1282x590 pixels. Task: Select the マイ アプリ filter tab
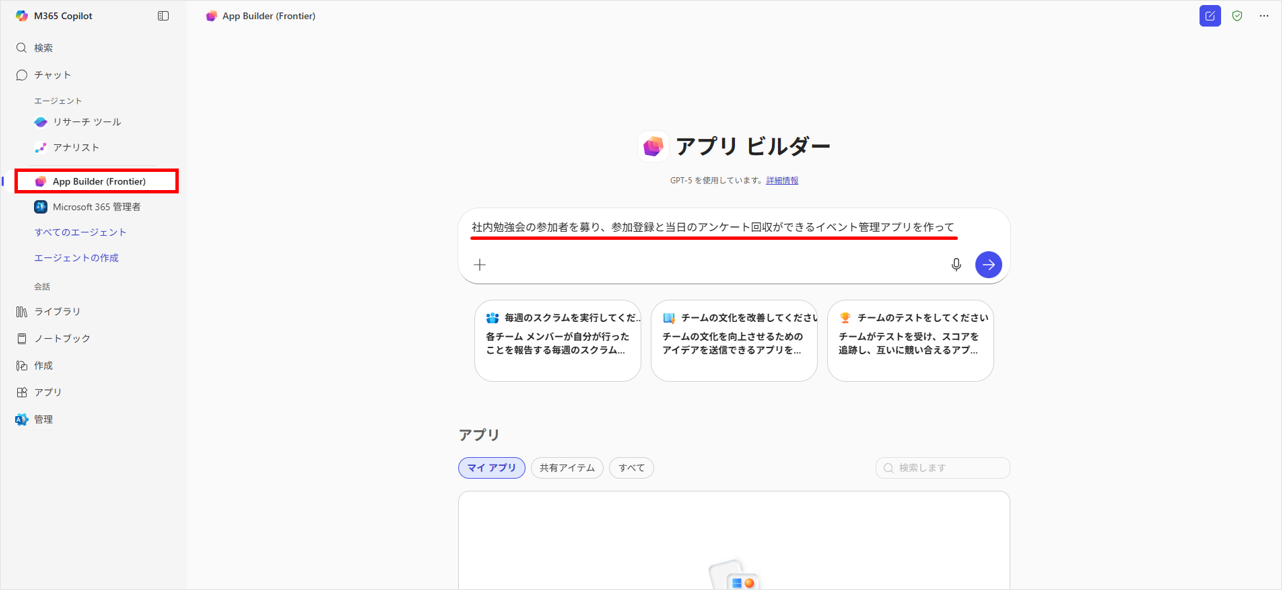coord(492,468)
